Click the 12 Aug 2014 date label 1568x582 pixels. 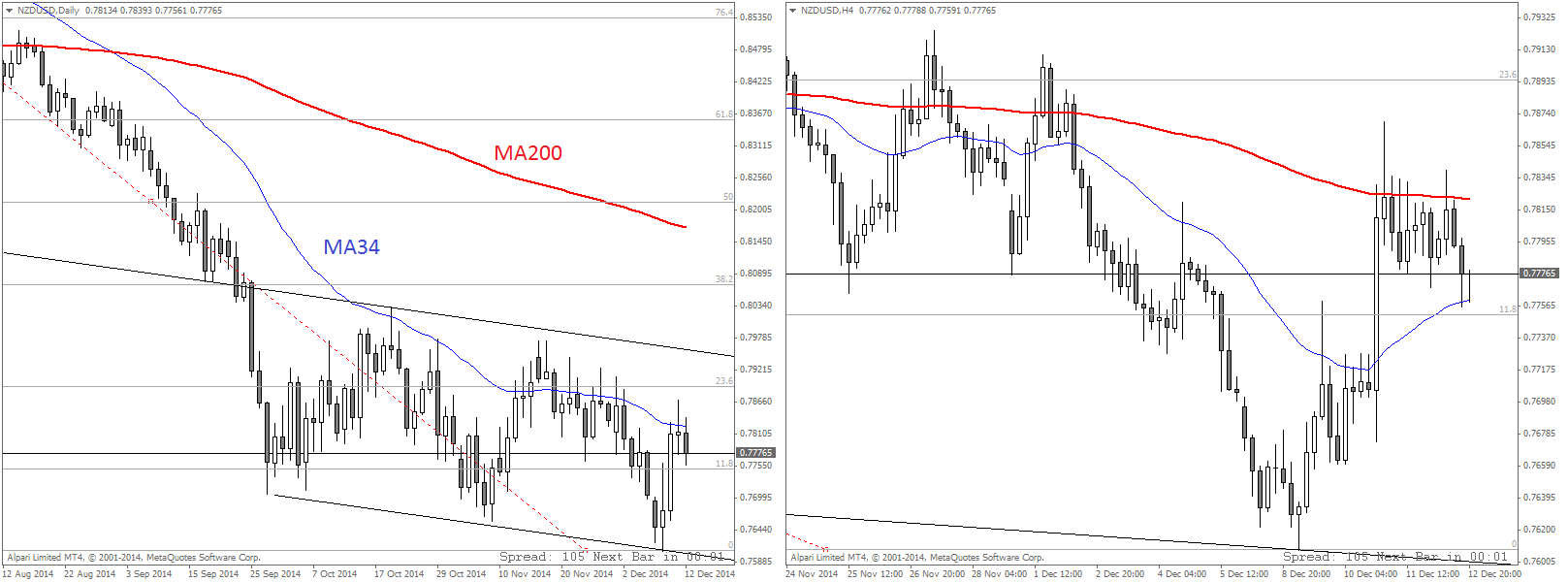coord(28,574)
